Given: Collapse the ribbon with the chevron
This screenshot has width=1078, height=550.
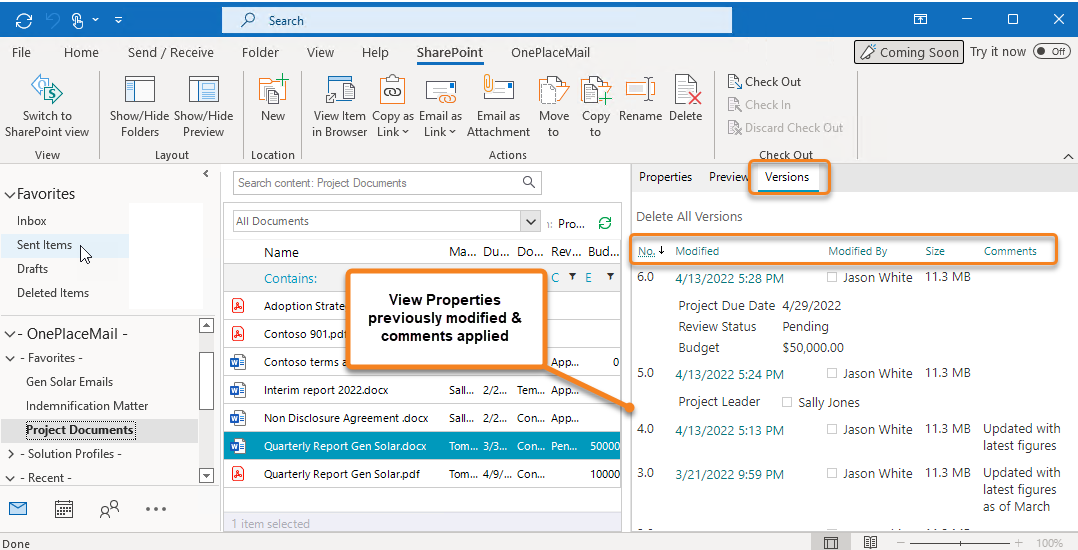Looking at the screenshot, I should tap(1068, 157).
